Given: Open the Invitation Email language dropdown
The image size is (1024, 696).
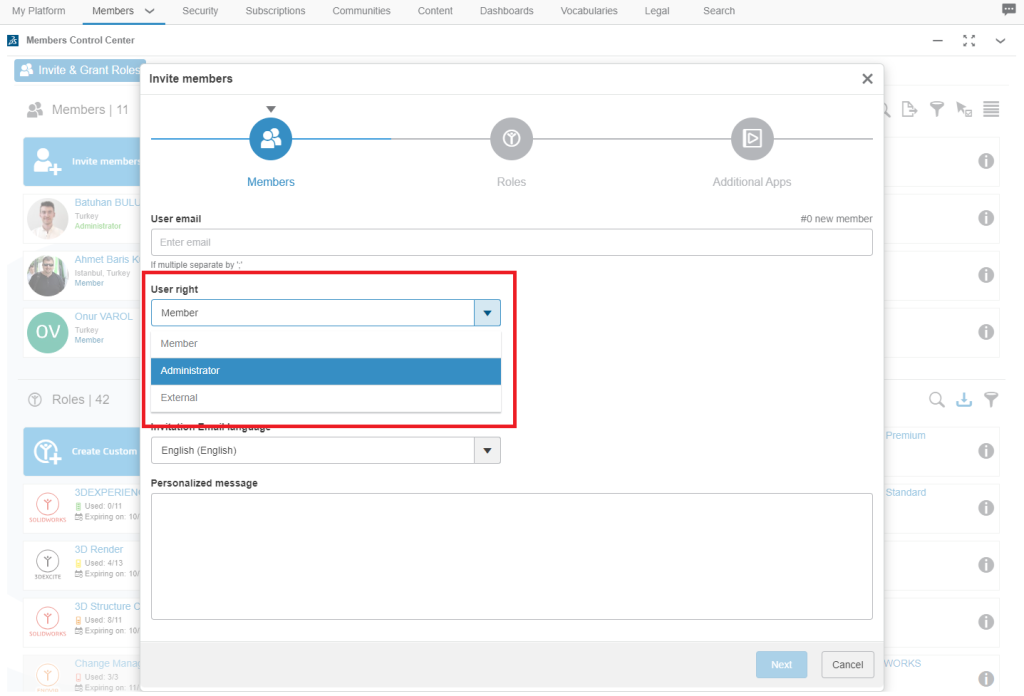Looking at the screenshot, I should tap(487, 451).
